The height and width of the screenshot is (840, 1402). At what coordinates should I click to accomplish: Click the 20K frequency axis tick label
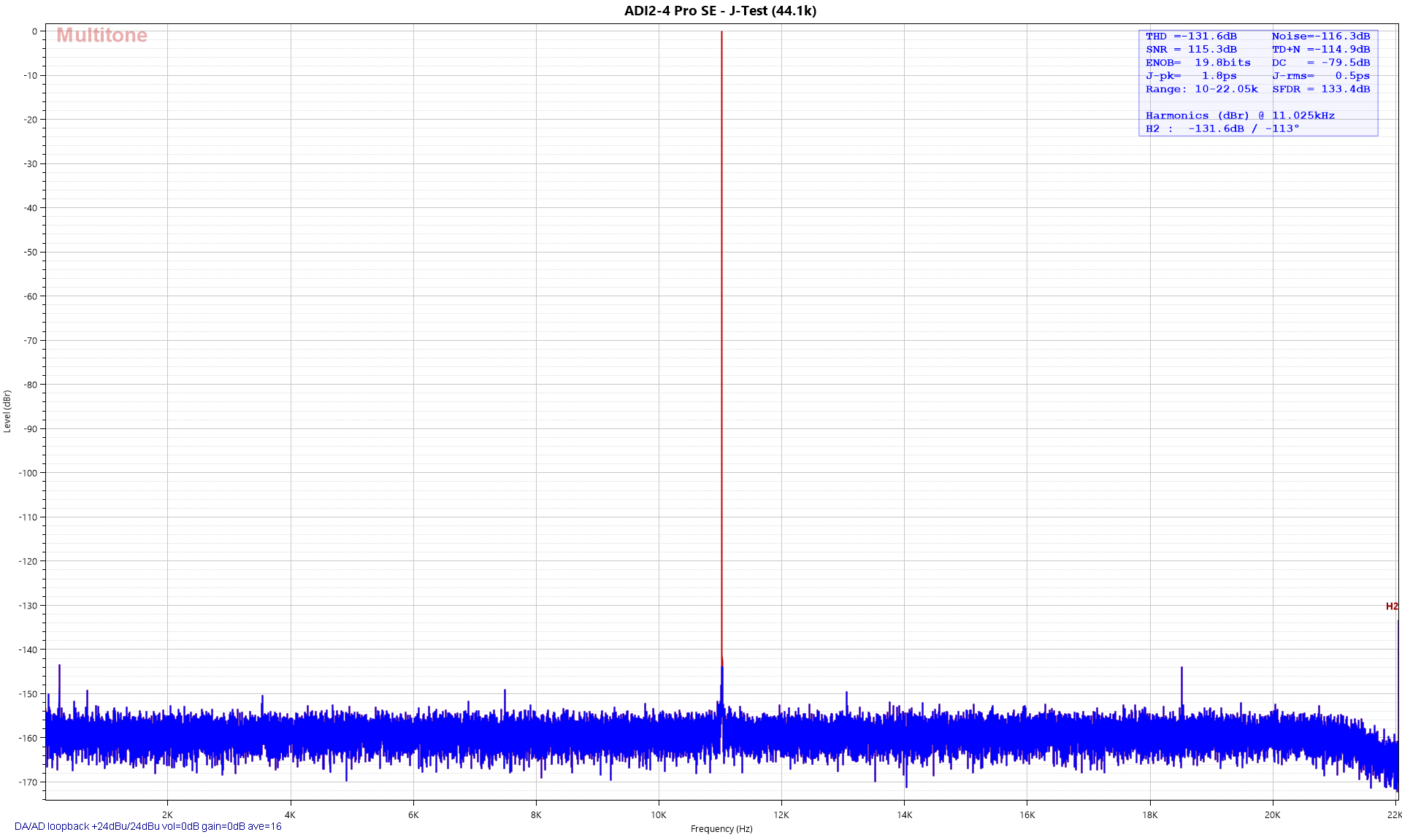[1272, 815]
